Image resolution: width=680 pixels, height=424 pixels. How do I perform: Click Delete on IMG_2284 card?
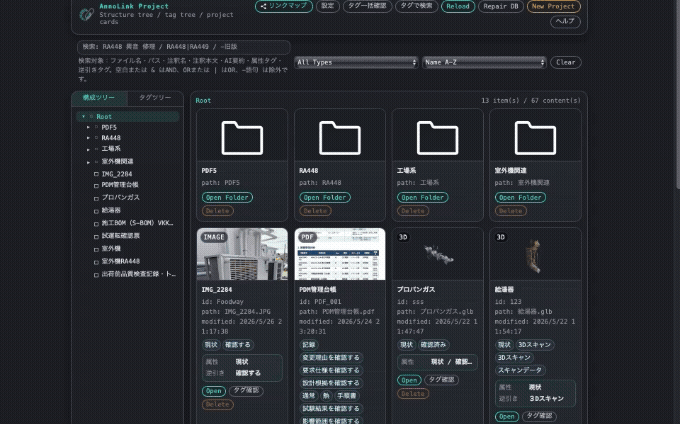point(217,404)
